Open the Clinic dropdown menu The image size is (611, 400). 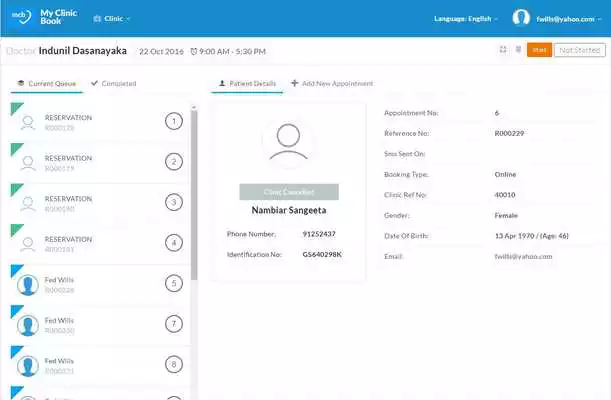112,18
